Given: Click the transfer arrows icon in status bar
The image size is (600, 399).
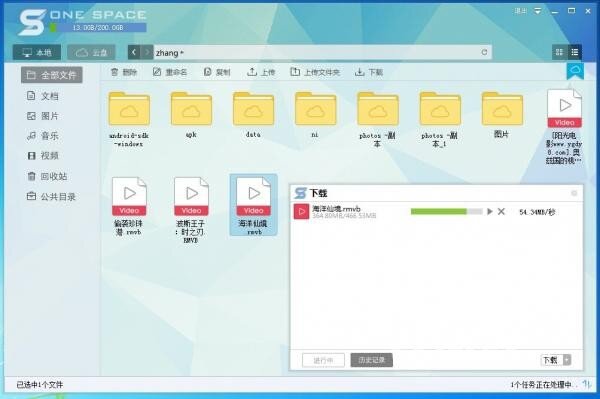Looking at the screenshot, I should click(586, 384).
